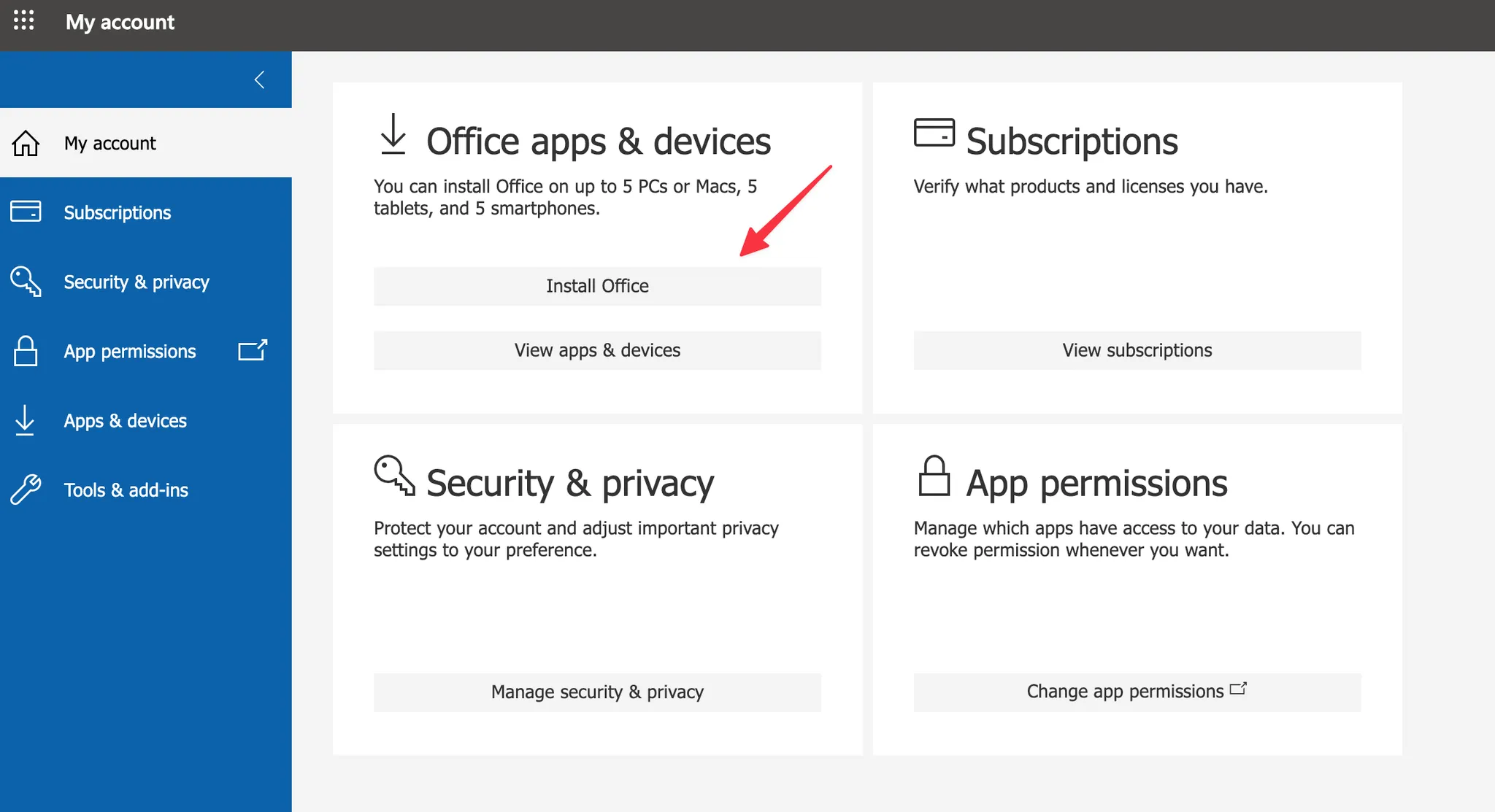Screen dimensions: 1495x812
Task: Click the card icon in sidebar Subscriptions
Action: click(x=26, y=212)
